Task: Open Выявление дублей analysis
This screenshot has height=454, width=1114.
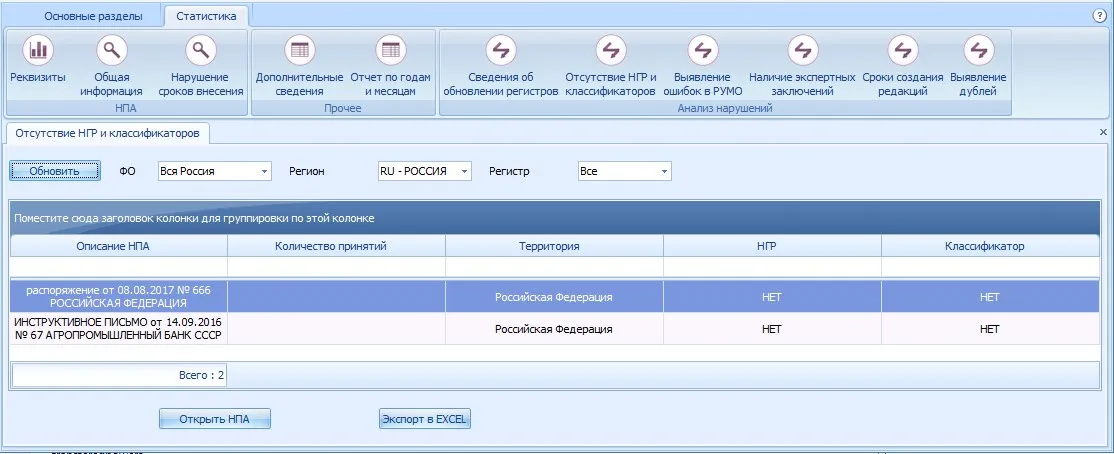Action: coord(978,66)
